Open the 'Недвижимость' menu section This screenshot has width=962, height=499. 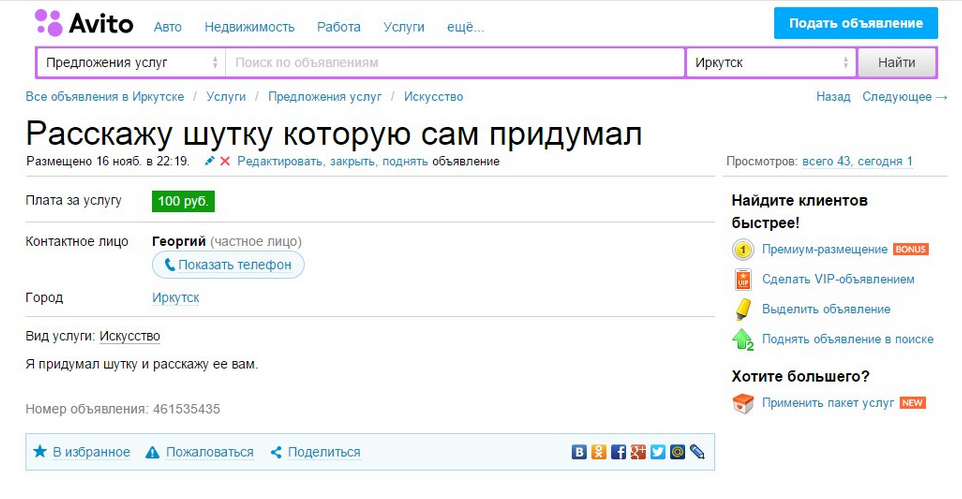pyautogui.click(x=249, y=27)
